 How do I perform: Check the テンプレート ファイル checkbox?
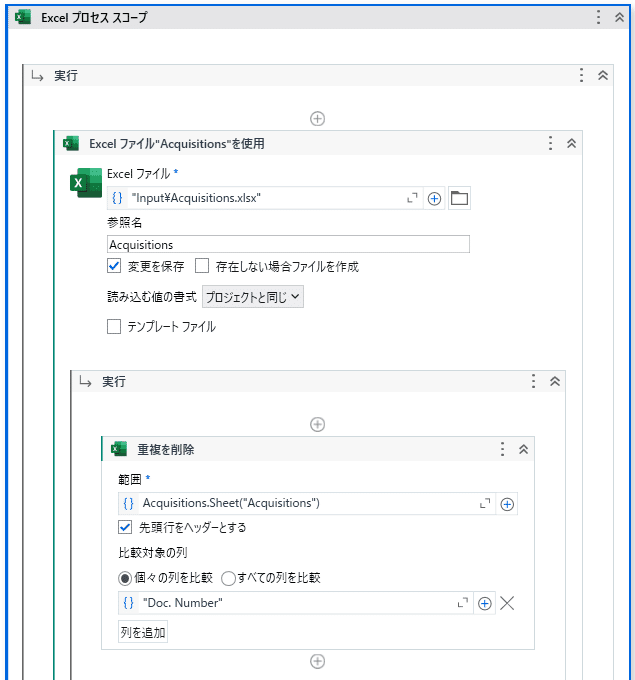114,327
